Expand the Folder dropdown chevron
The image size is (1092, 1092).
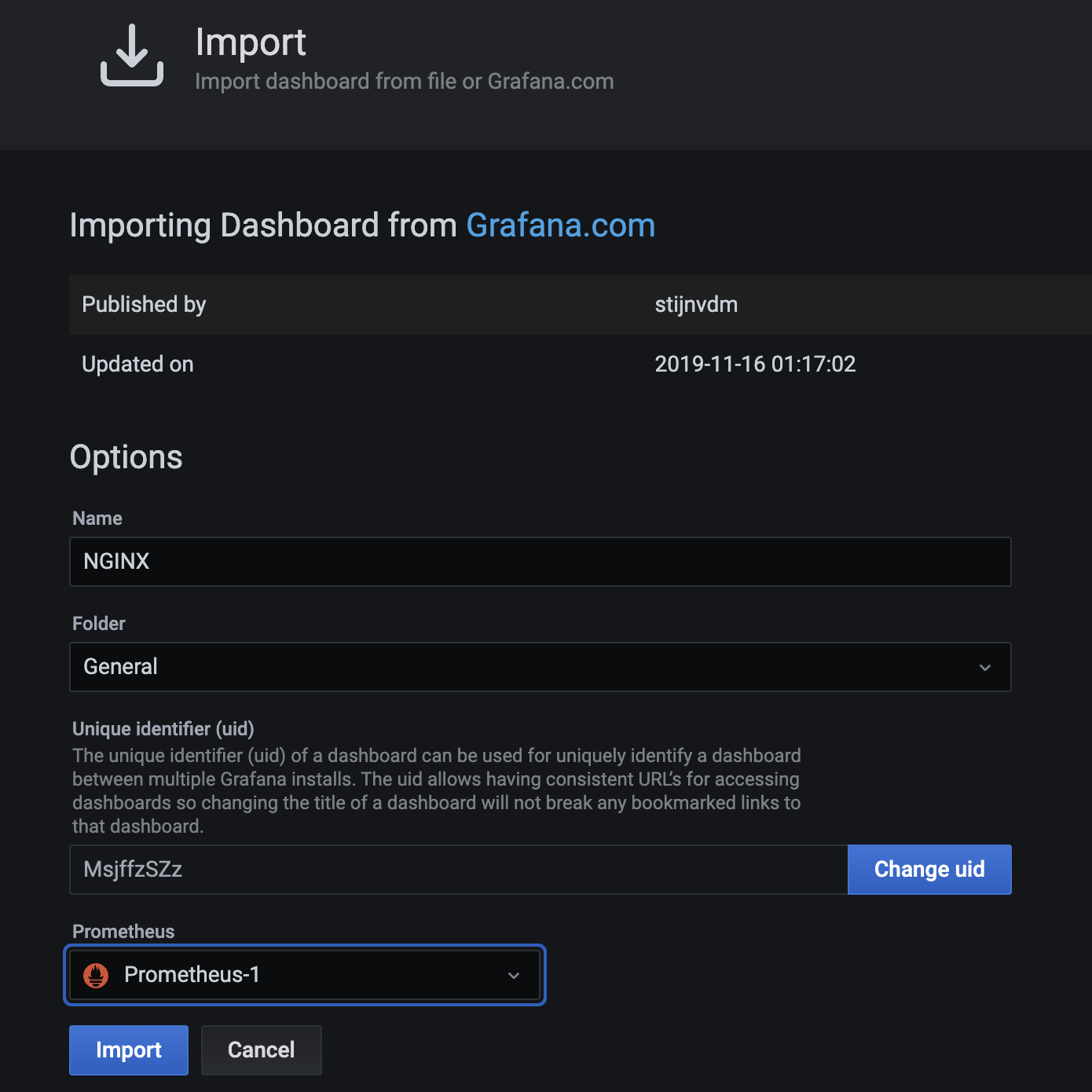point(985,668)
